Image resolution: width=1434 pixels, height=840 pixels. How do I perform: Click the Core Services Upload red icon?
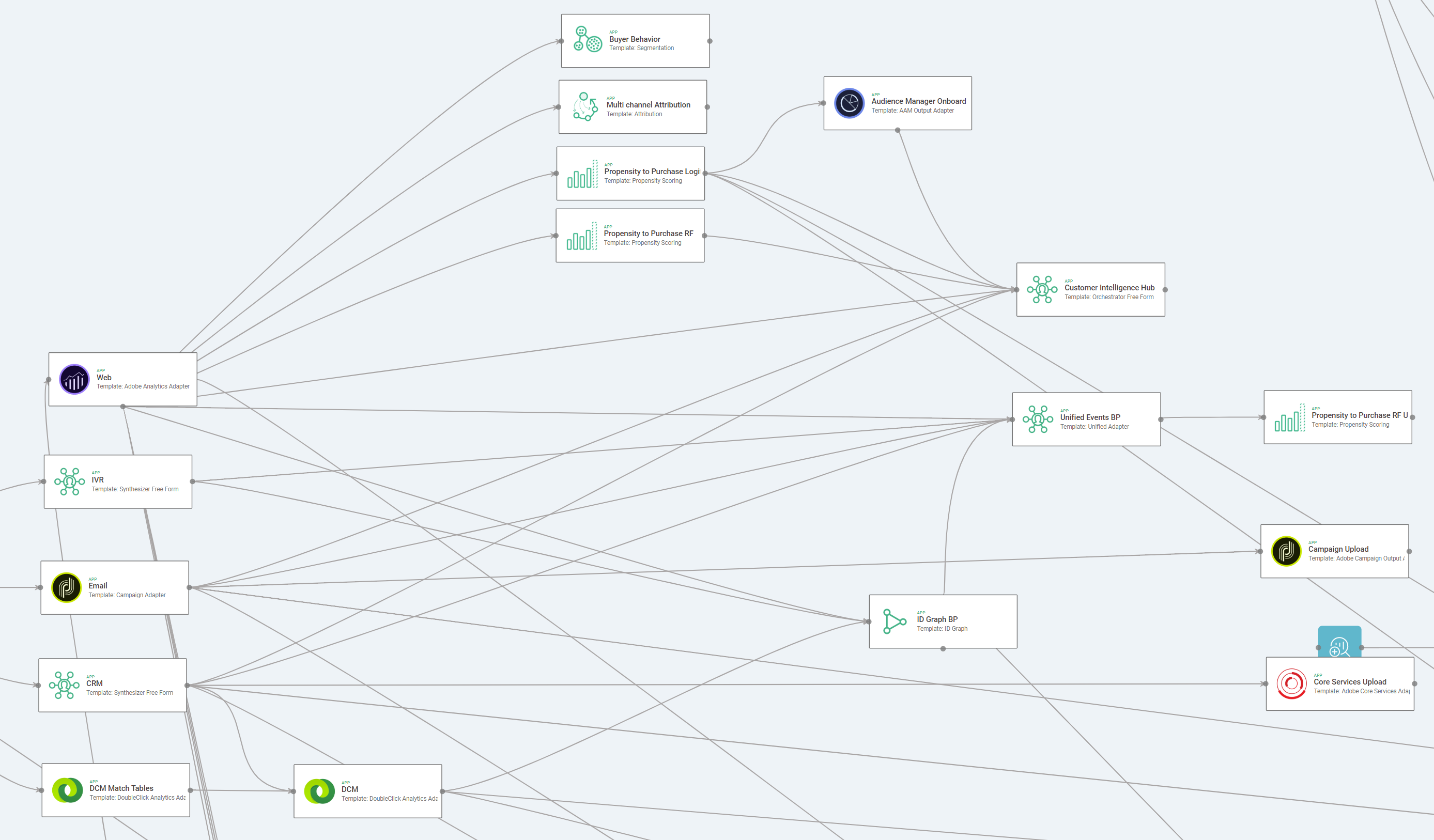[x=1291, y=683]
